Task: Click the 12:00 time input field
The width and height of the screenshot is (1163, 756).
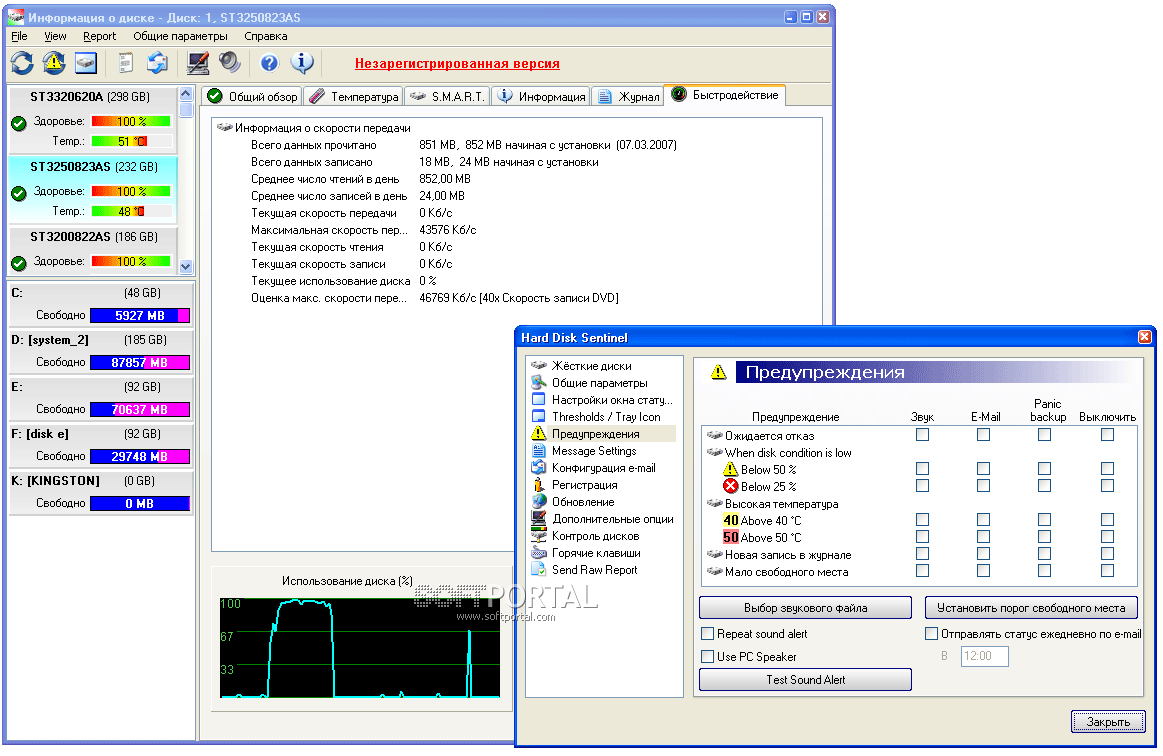Action: pyautogui.click(x=984, y=657)
